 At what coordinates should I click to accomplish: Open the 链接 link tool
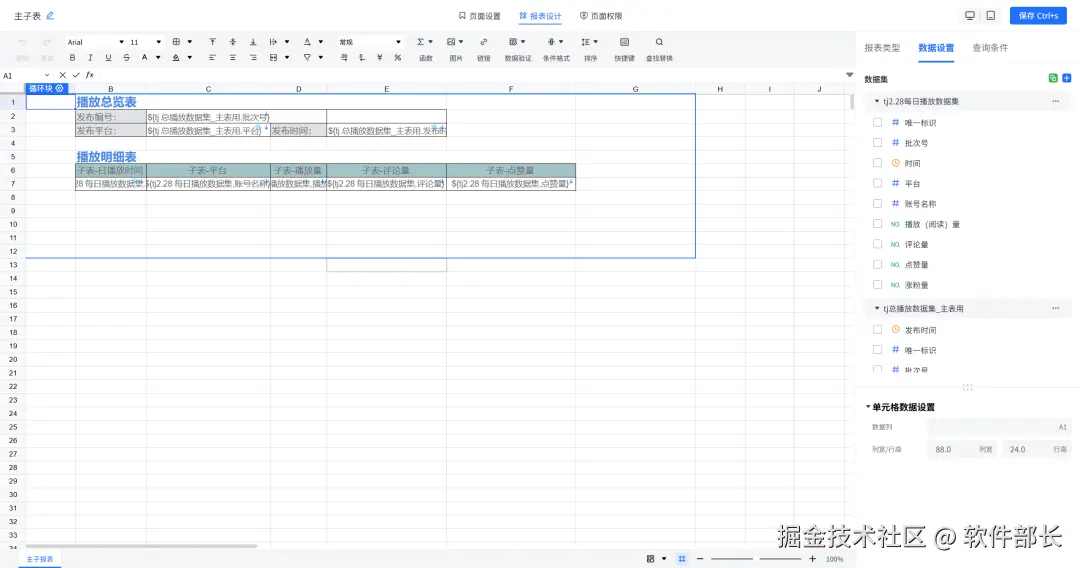[484, 49]
